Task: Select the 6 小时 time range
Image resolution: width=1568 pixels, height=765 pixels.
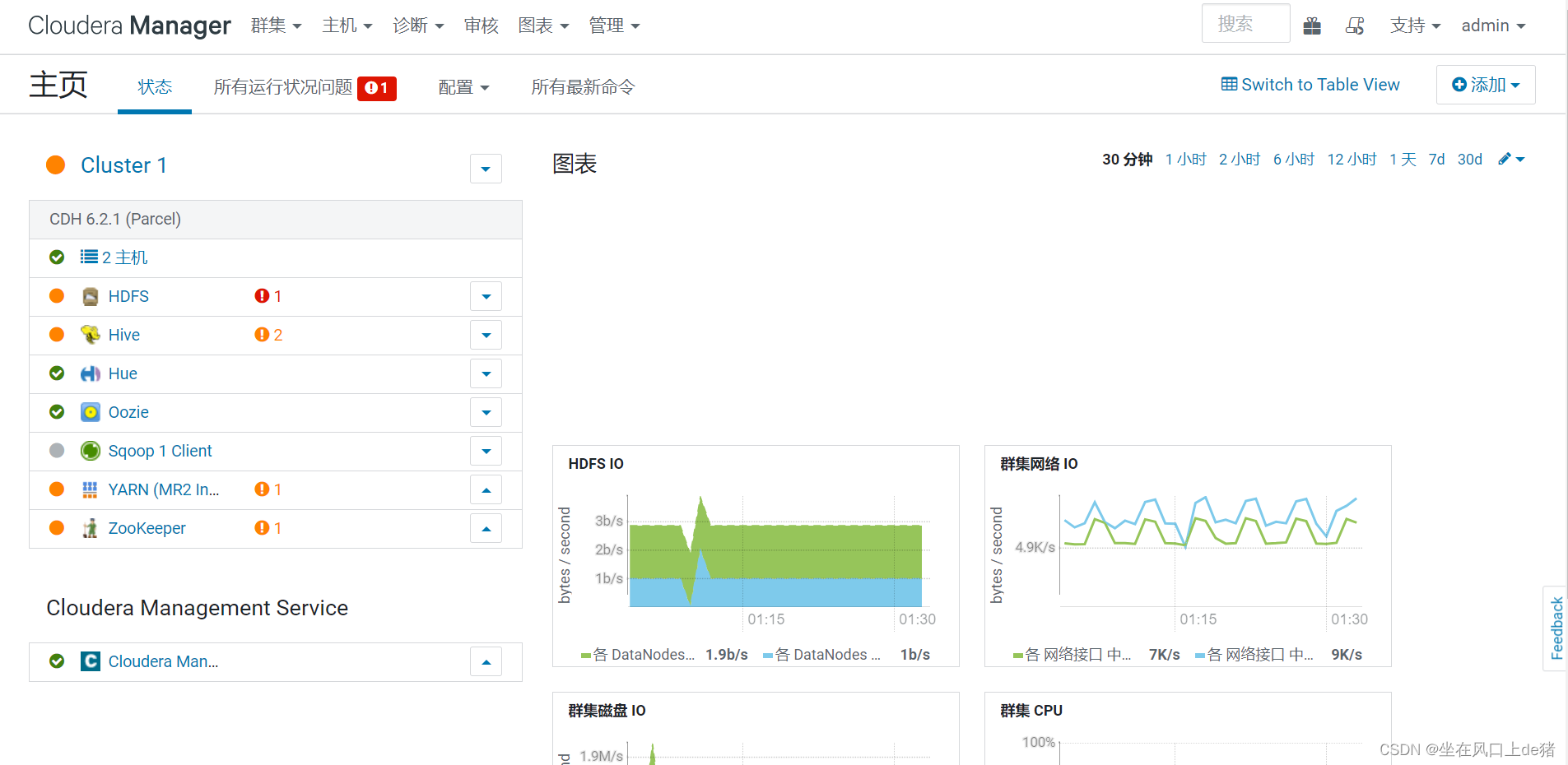Action: [1294, 160]
